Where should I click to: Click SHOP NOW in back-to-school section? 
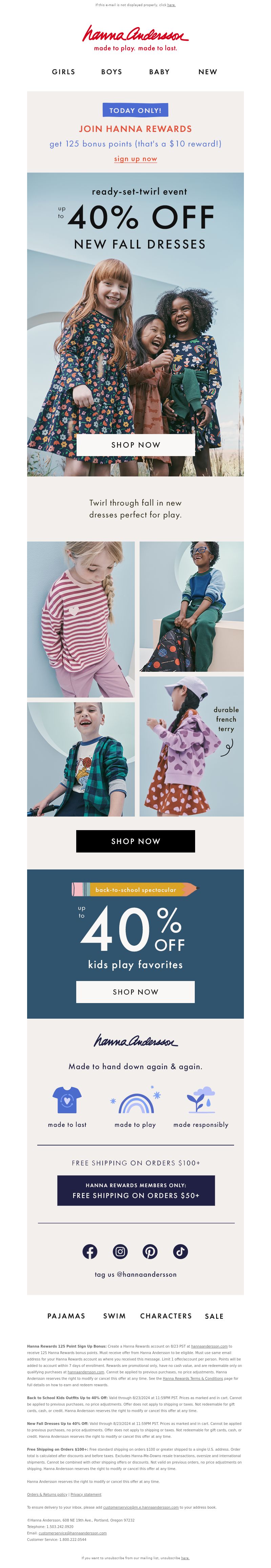135,992
